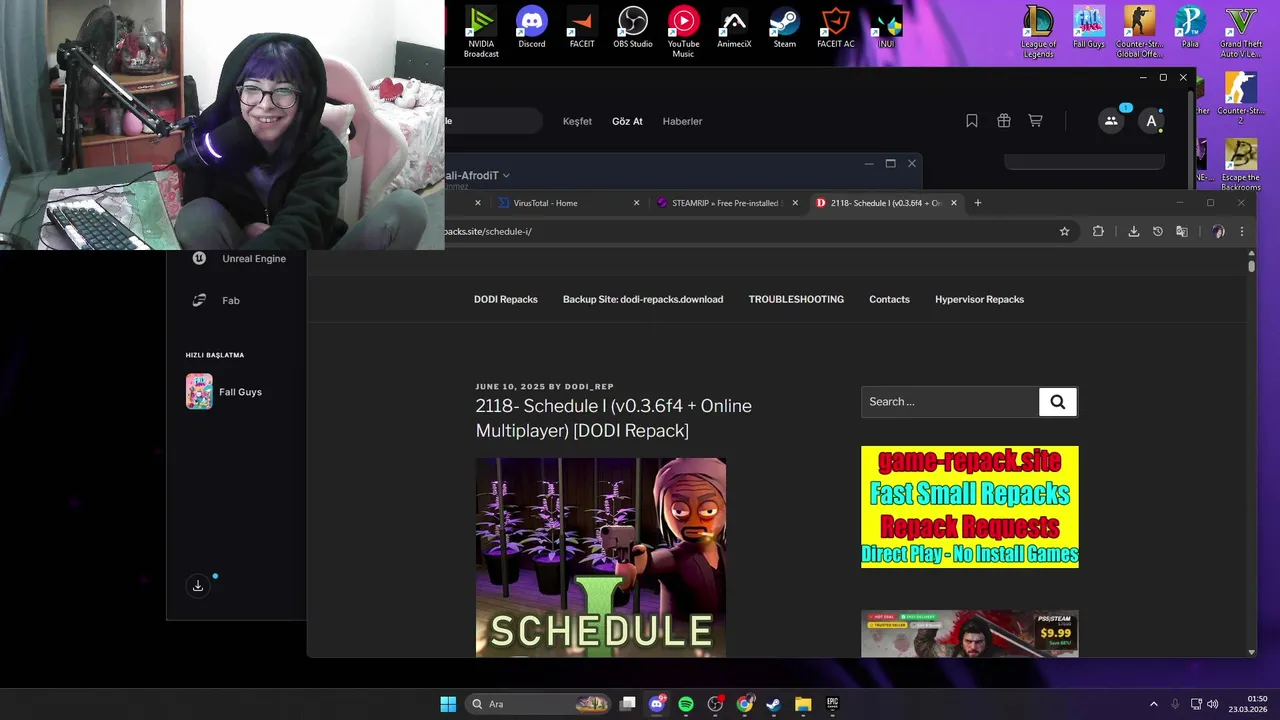Expand the ali-AfrodiT dropdown chevron
The image size is (1280, 720).
click(506, 175)
